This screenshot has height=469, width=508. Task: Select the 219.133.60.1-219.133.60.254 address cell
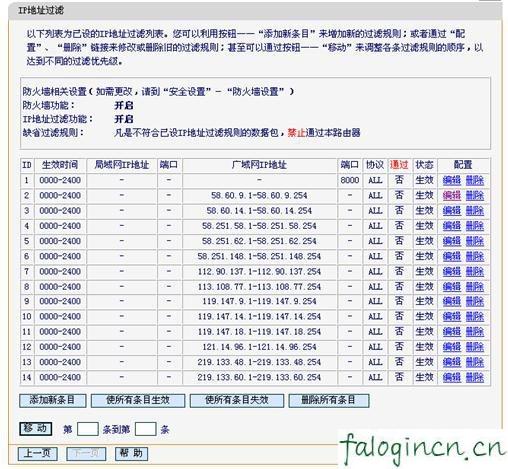[259, 377]
